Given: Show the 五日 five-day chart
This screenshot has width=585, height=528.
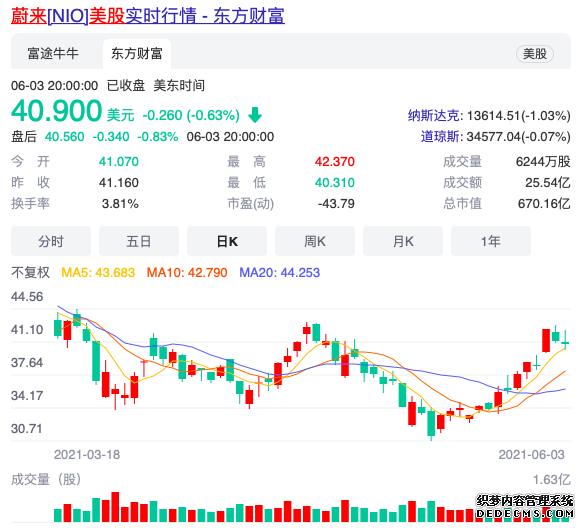Looking at the screenshot, I should [x=139, y=241].
